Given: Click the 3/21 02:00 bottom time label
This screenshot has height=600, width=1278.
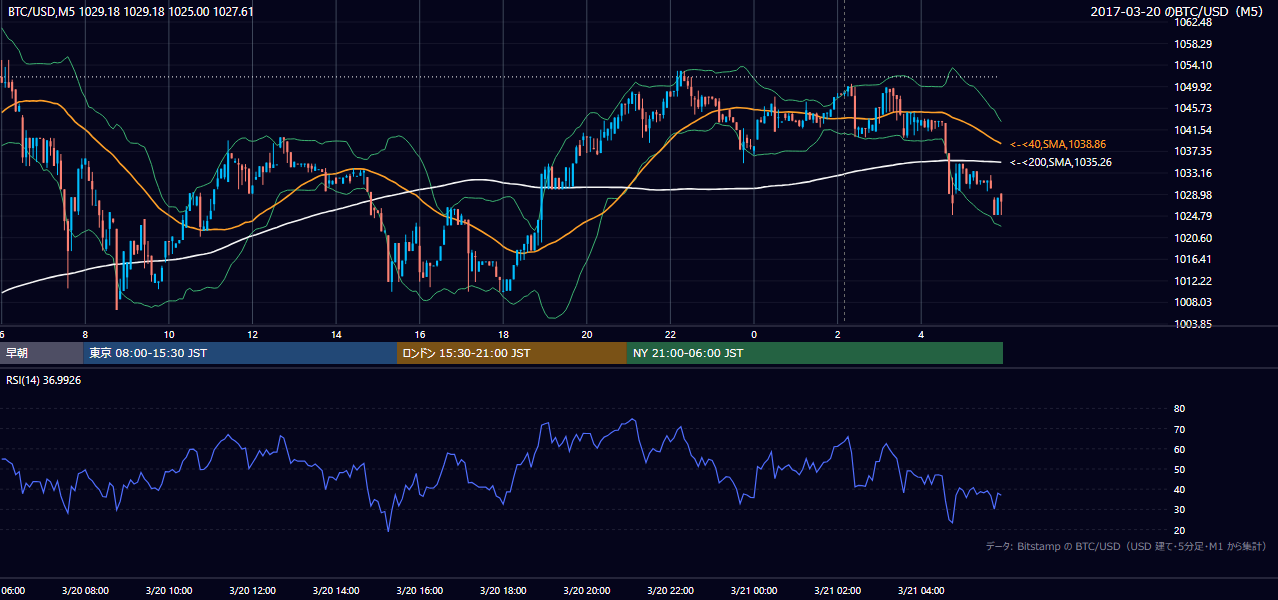Looking at the screenshot, I should 837,591.
